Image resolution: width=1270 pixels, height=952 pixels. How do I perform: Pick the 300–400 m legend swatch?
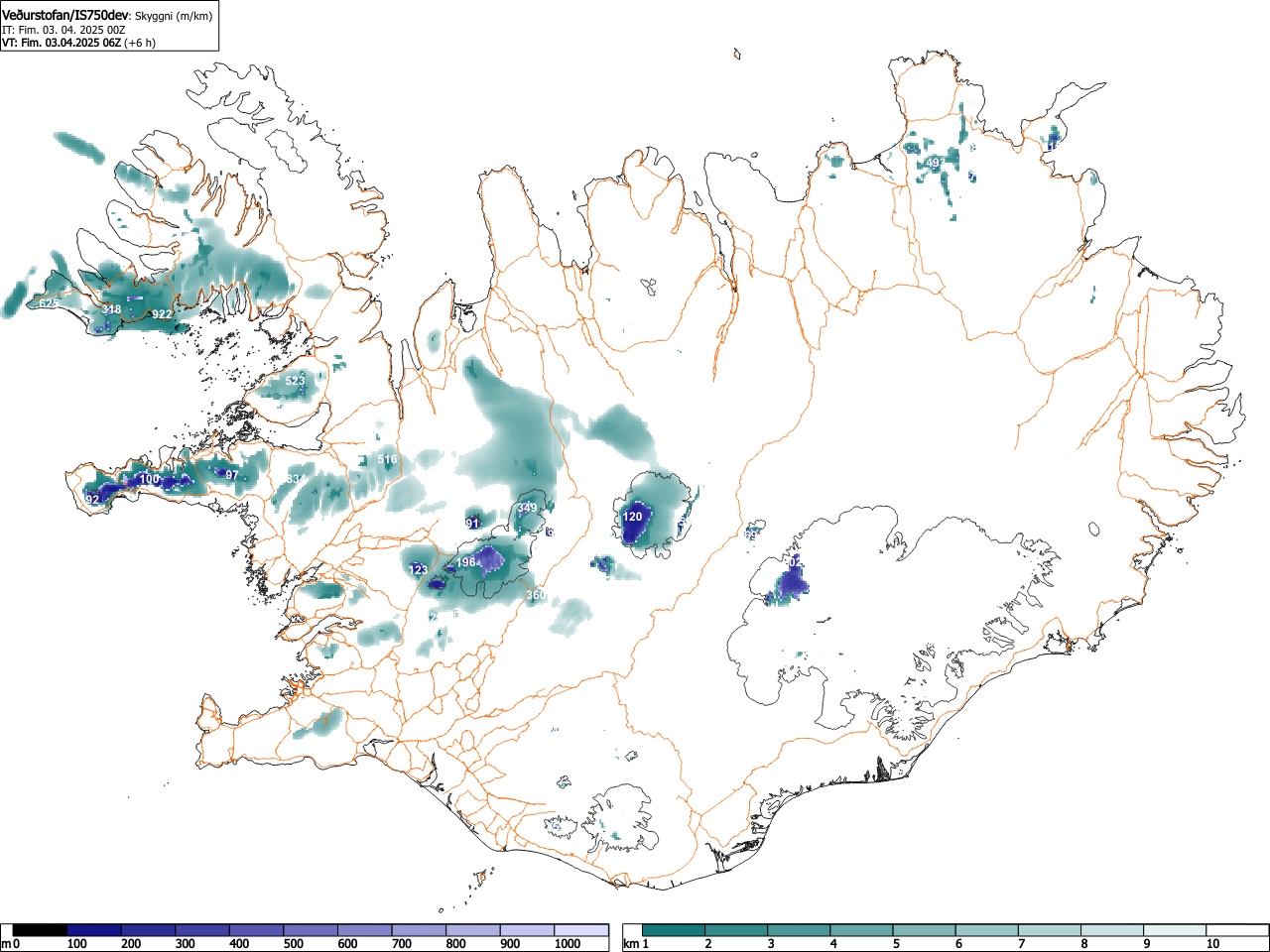pyautogui.click(x=202, y=930)
